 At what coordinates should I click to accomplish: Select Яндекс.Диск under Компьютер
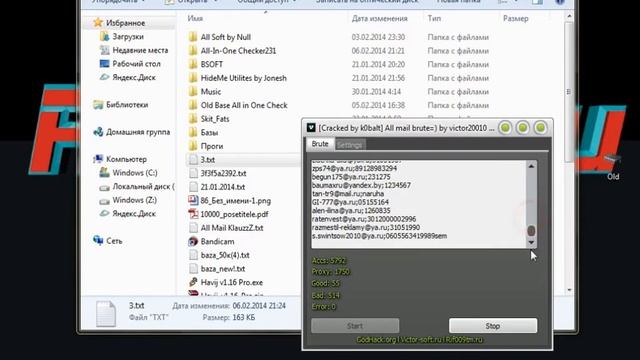click(x=134, y=213)
